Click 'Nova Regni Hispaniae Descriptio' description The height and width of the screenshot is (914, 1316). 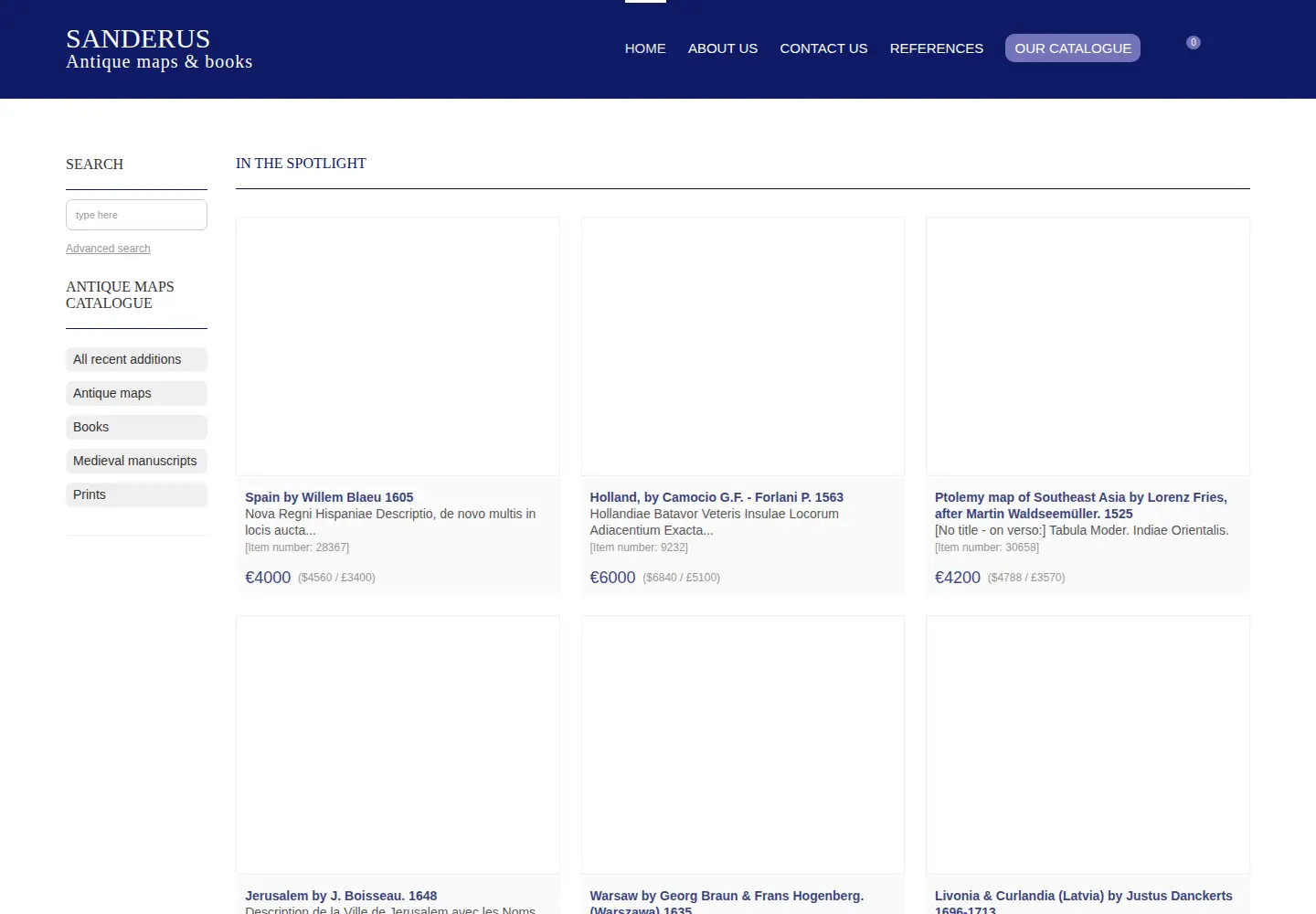coord(390,522)
